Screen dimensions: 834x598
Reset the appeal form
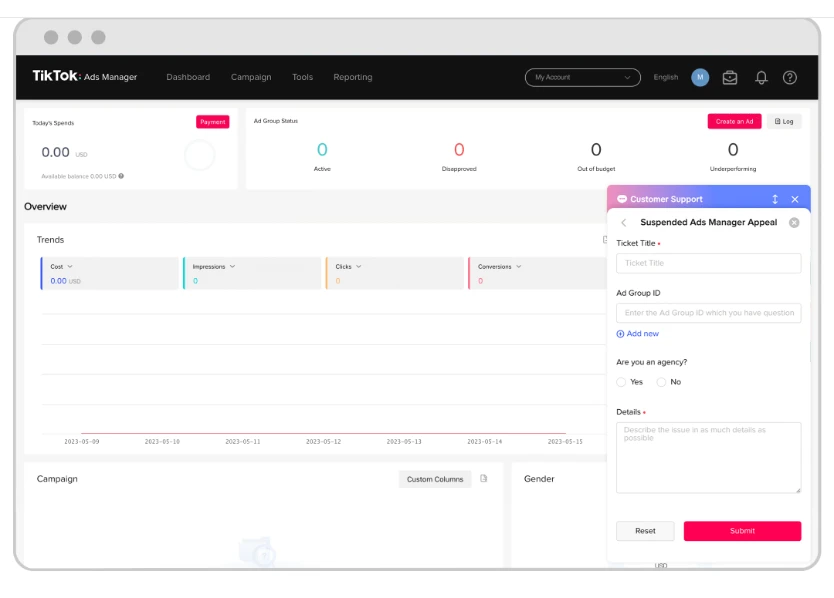tap(645, 531)
